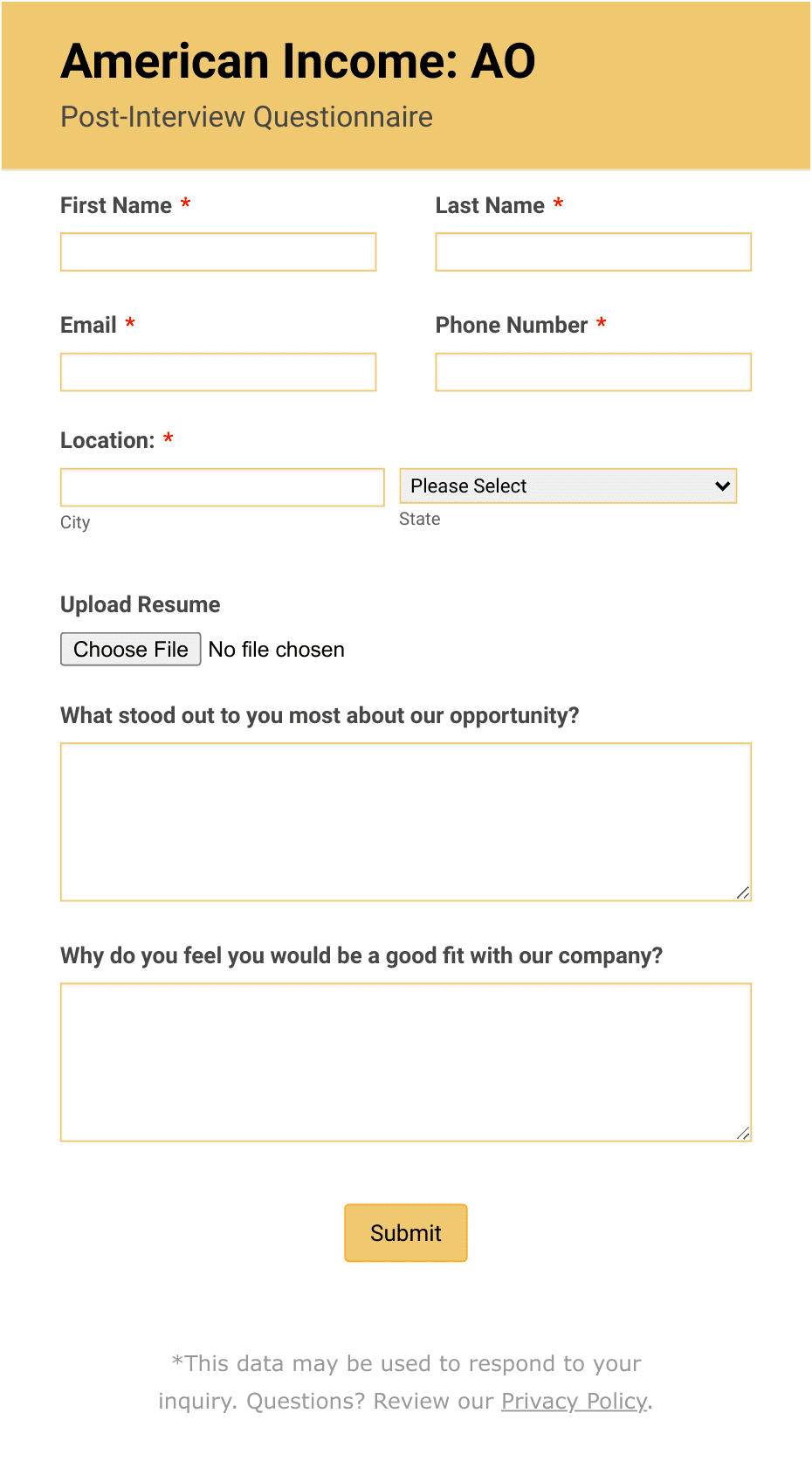Focus the Email text box
This screenshot has width=812, height=1468.
coord(218,372)
